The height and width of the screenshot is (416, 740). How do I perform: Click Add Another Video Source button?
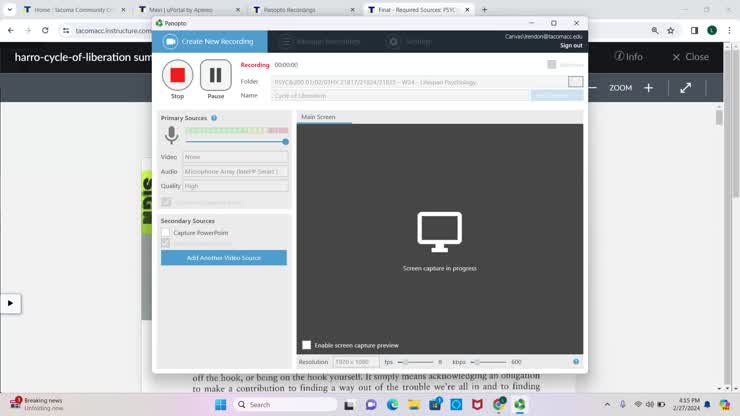coord(224,258)
